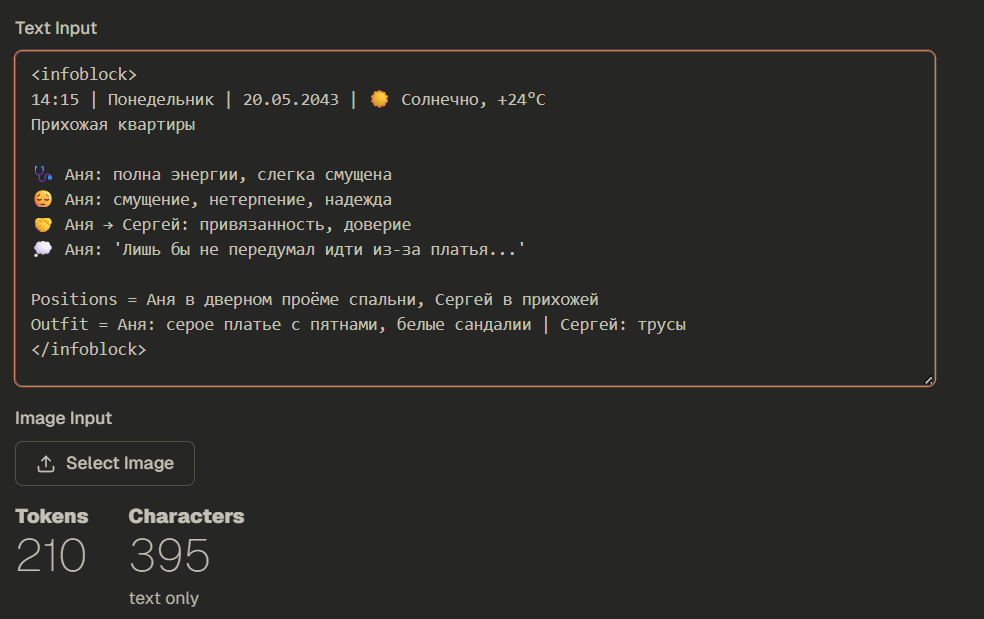Click the thought bubble emoji icon
The image size is (984, 619).
point(41,250)
